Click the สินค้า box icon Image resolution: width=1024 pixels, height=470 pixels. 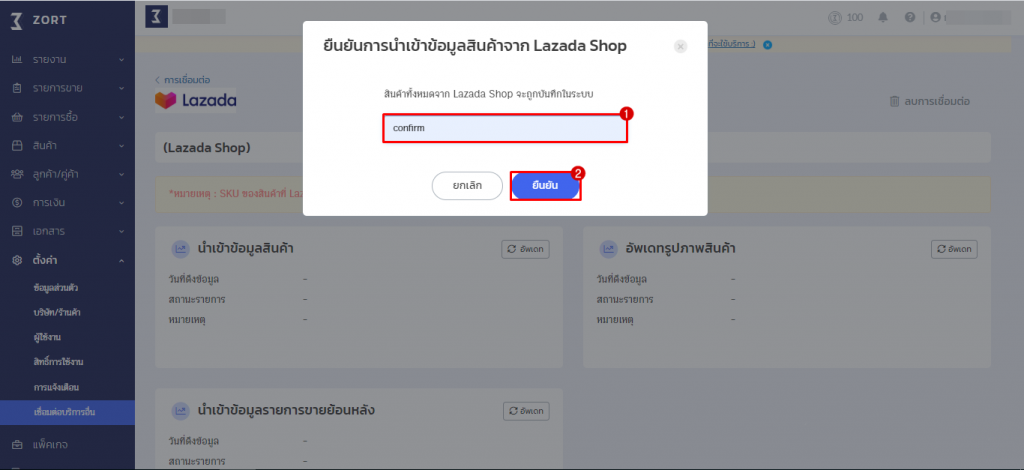(18, 146)
